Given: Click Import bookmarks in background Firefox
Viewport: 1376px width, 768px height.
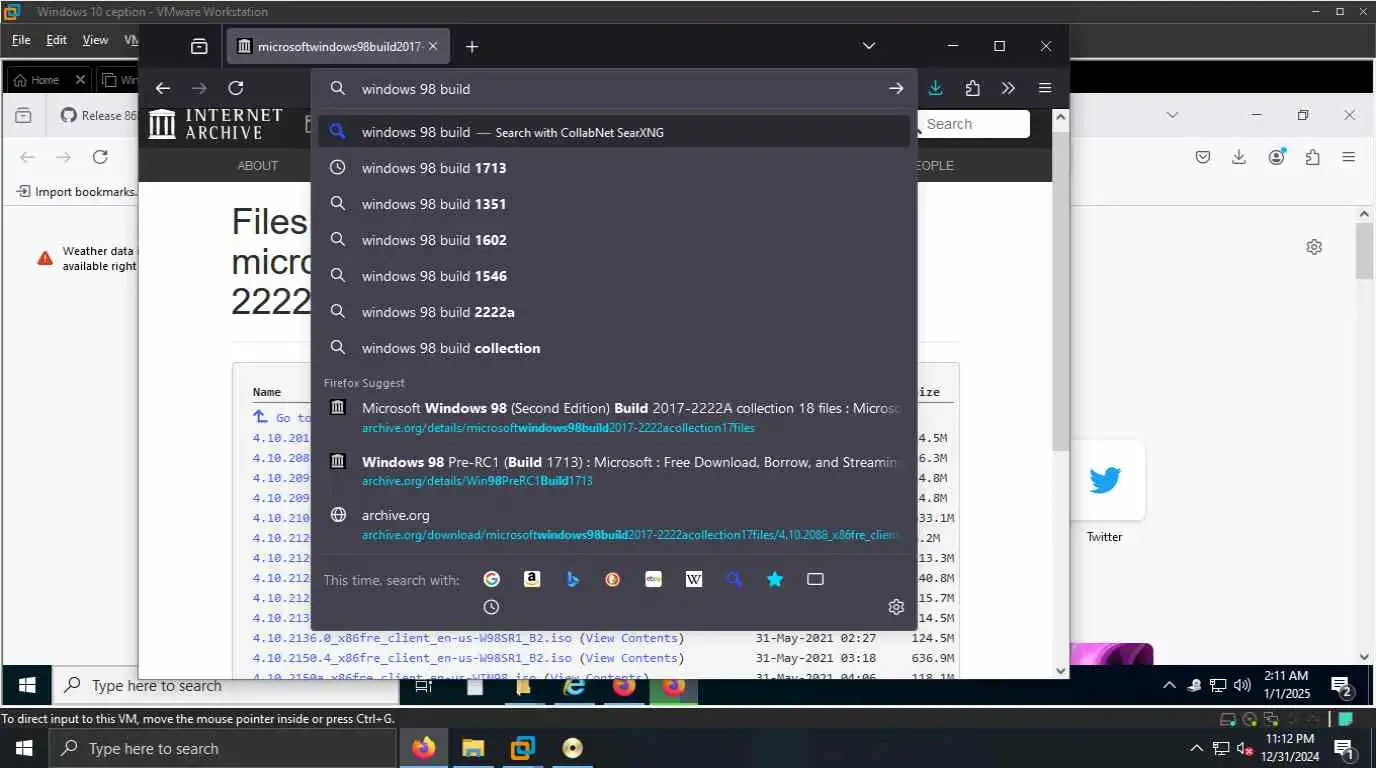Looking at the screenshot, I should [x=77, y=191].
